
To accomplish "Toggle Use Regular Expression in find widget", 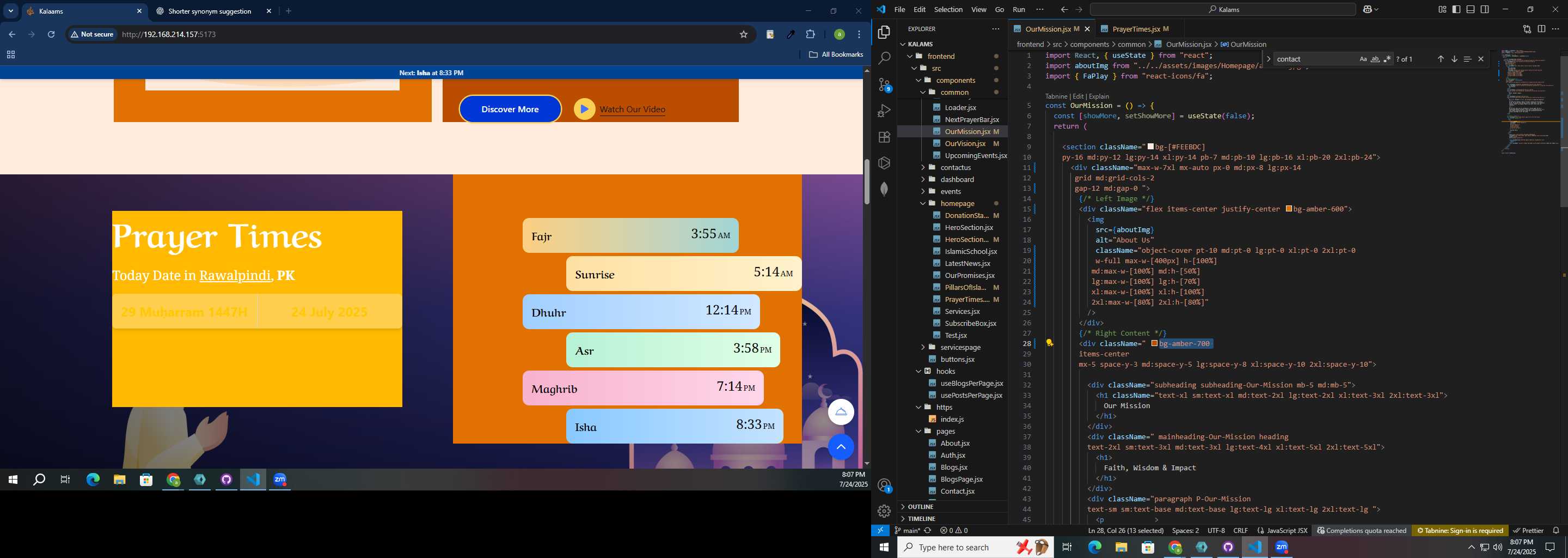I will pyautogui.click(x=1387, y=59).
